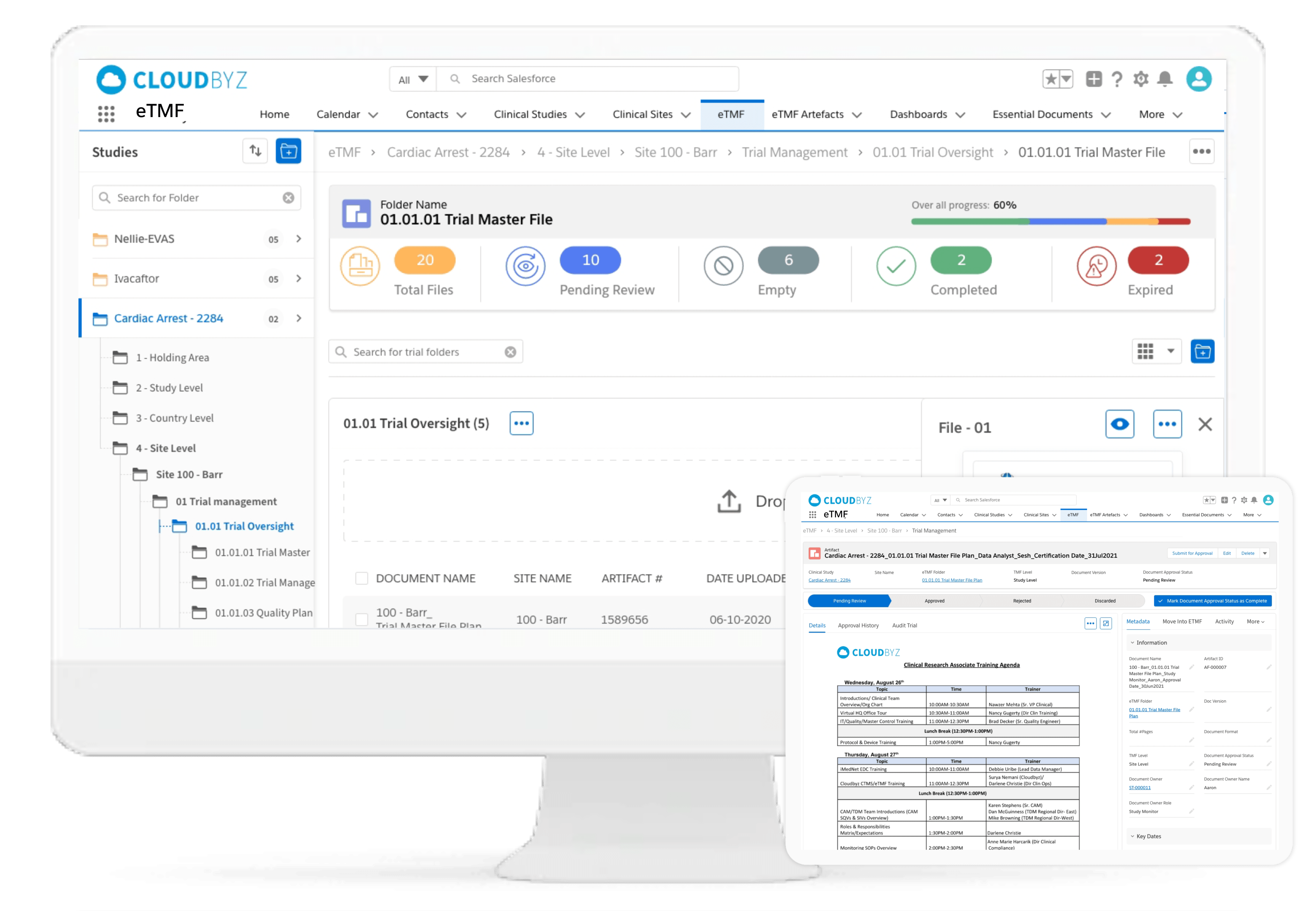Image resolution: width=1316 pixels, height=911 pixels.
Task: Open the notifications bell
Action: pos(1165,79)
